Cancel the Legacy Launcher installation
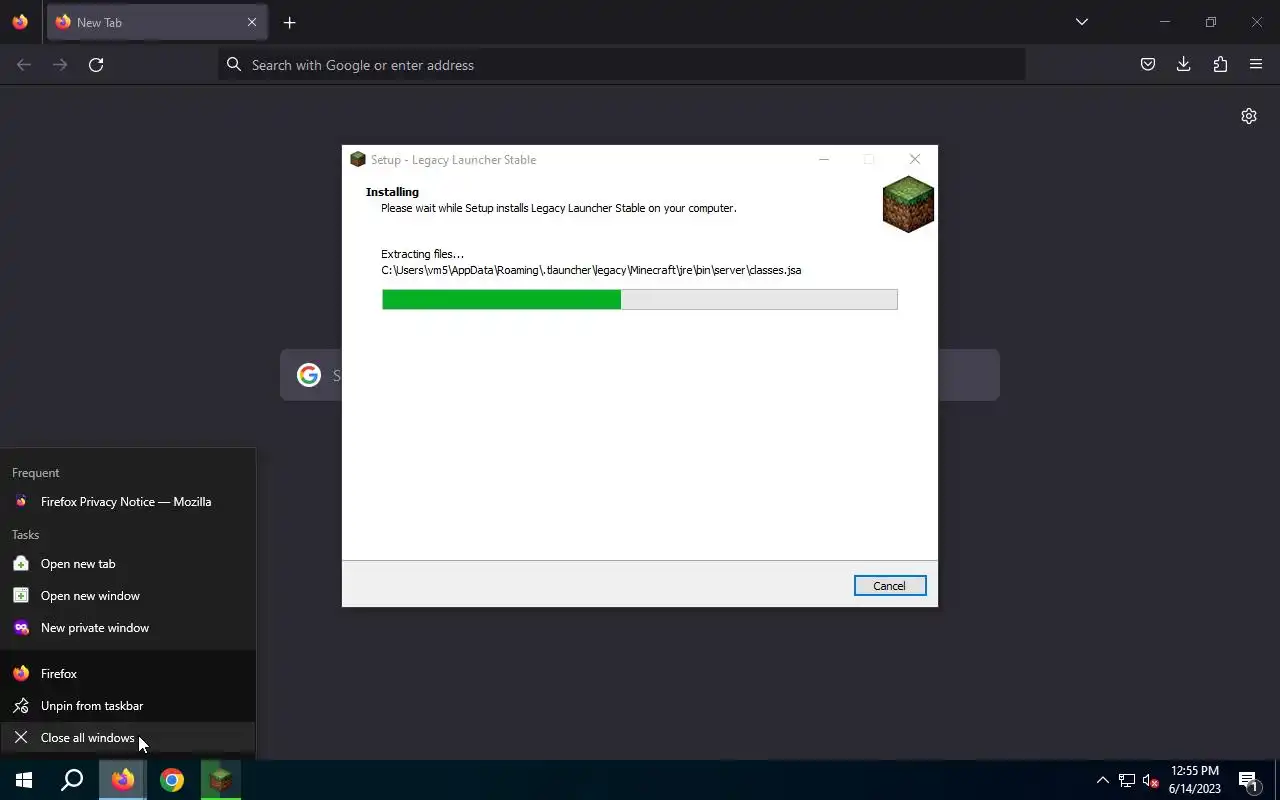This screenshot has width=1280, height=800. [889, 586]
